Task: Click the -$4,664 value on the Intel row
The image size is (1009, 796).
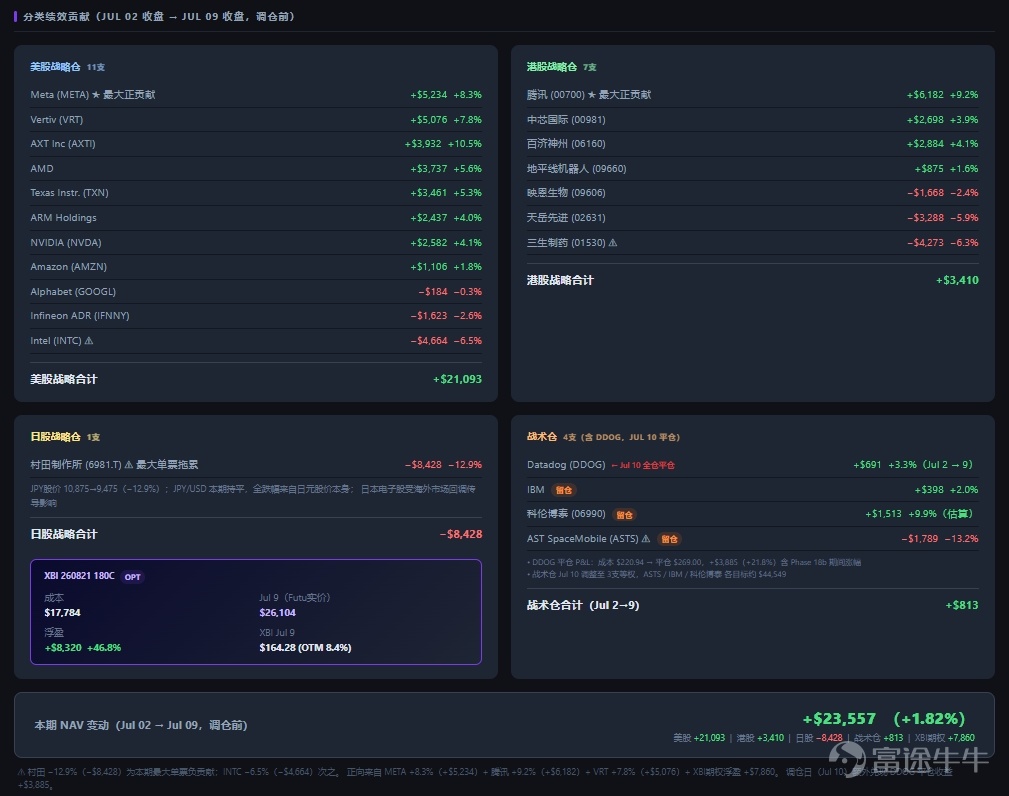Action: click(429, 340)
